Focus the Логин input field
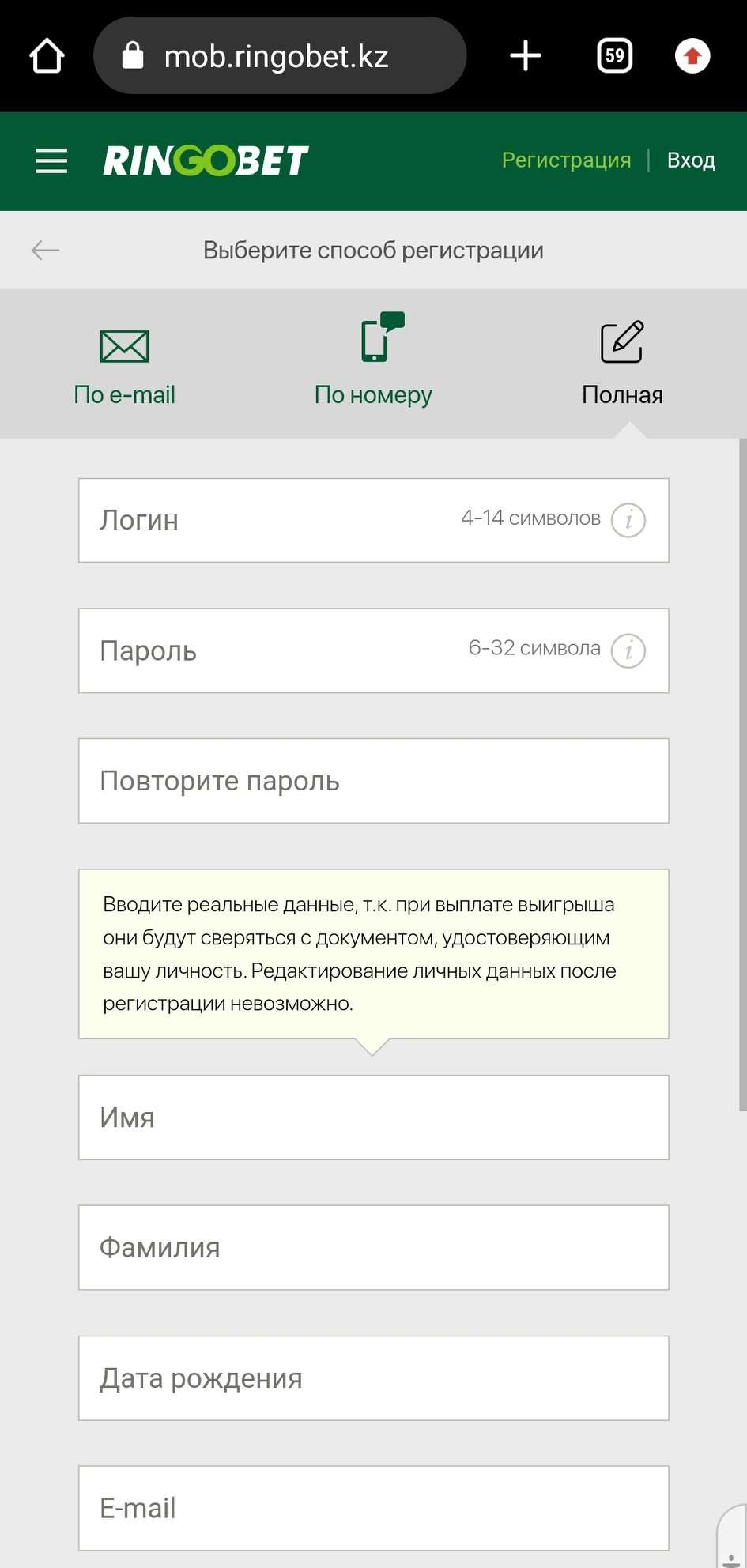 [374, 520]
